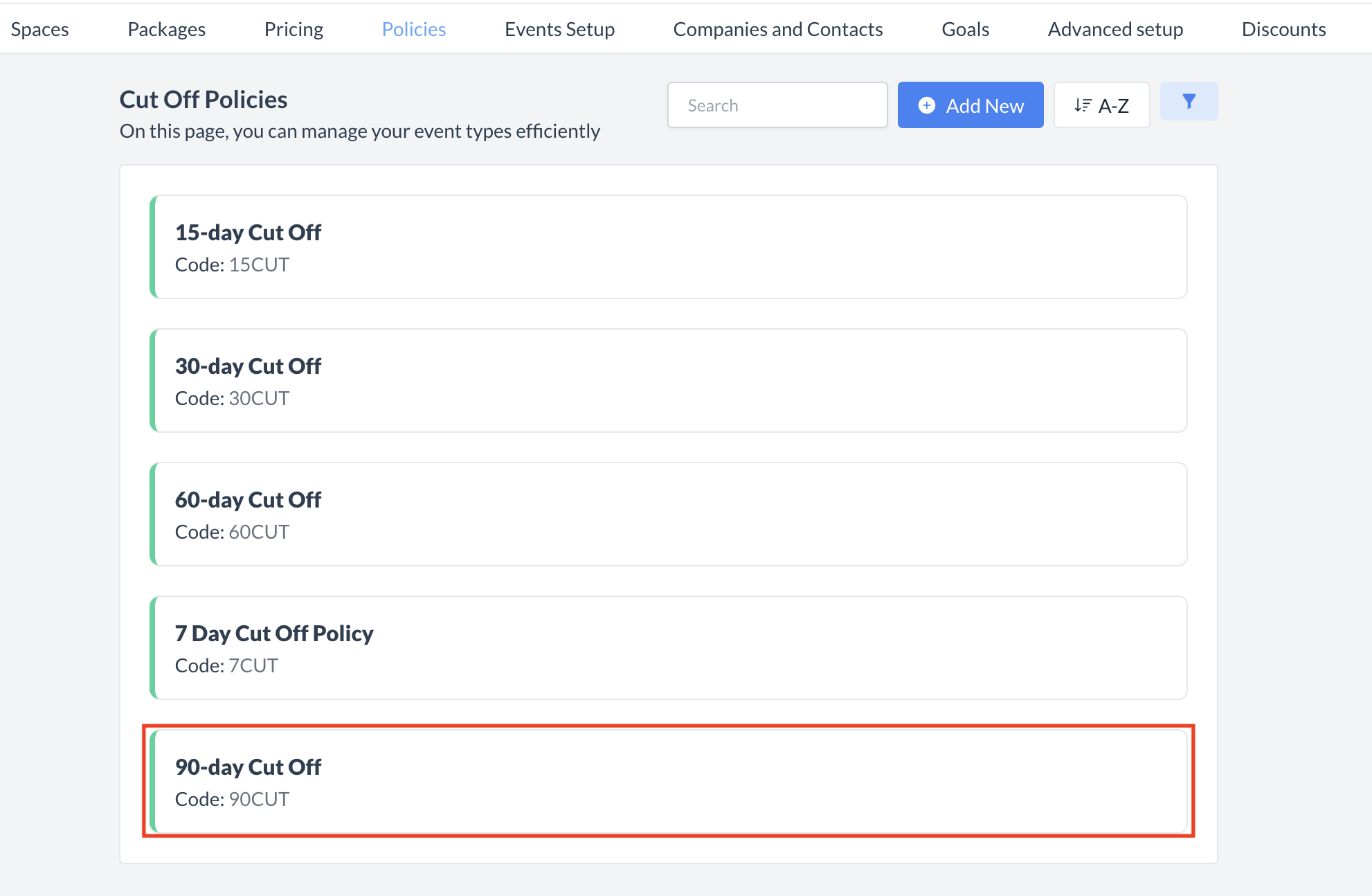Open the Events Setup tab
The width and height of the screenshot is (1372, 896).
[x=559, y=29]
